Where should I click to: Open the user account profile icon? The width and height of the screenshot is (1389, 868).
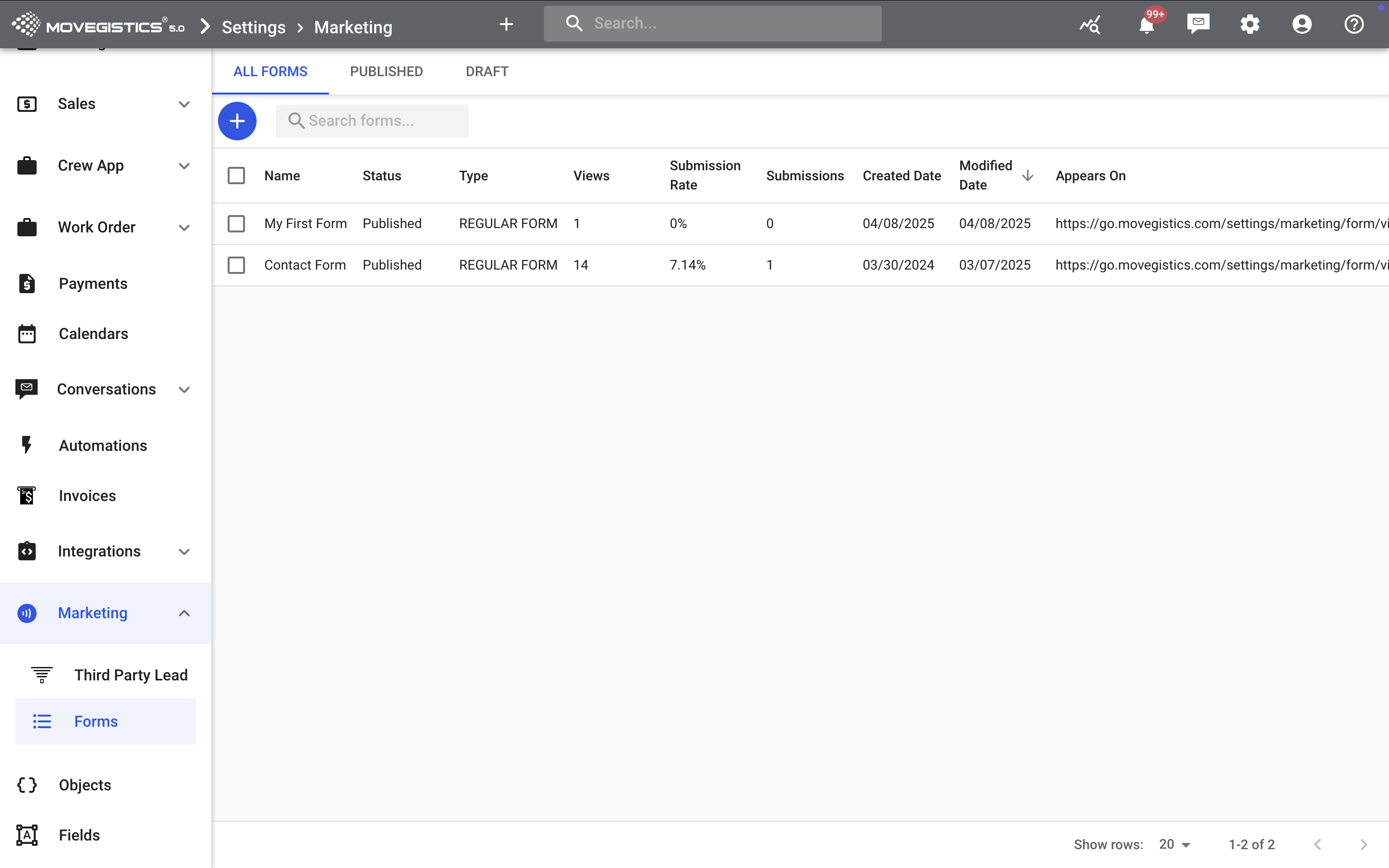pos(1302,24)
